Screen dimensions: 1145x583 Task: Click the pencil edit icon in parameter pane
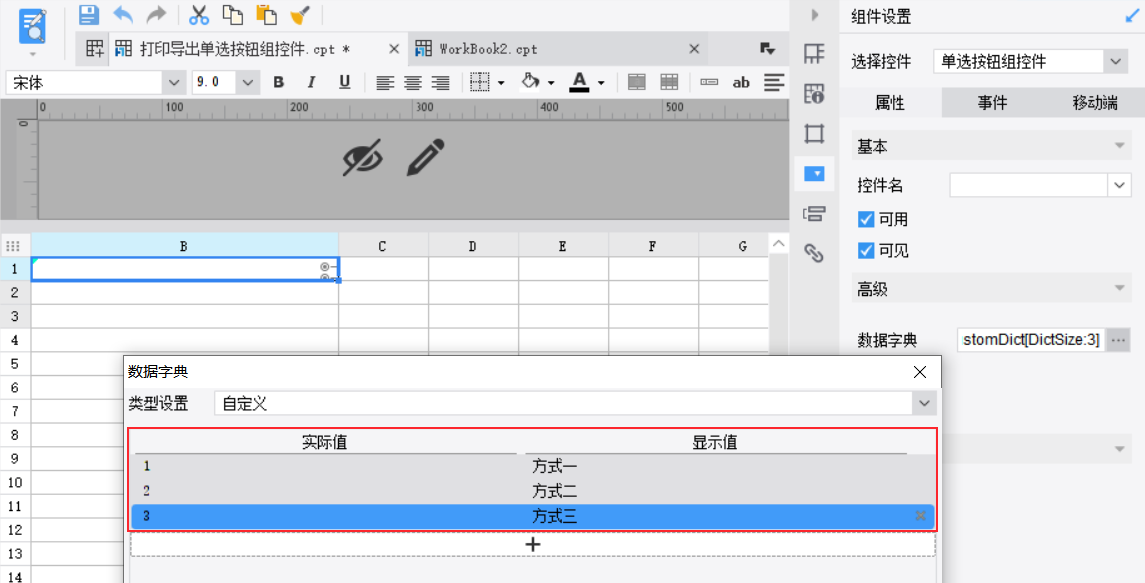pos(425,158)
